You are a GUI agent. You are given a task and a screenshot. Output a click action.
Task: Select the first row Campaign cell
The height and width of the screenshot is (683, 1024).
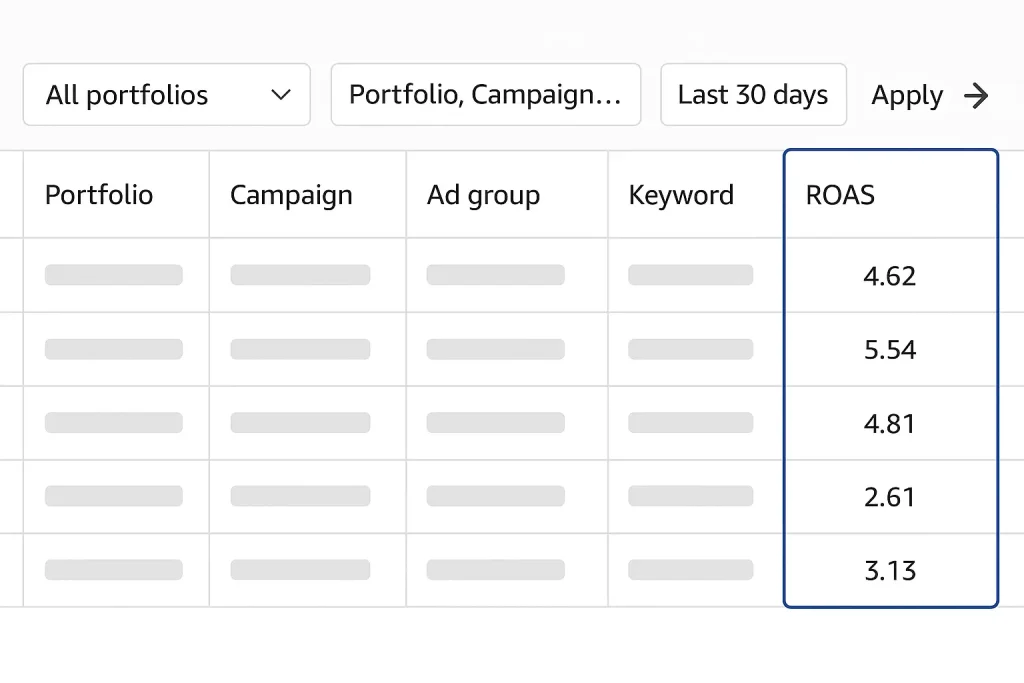pyautogui.click(x=300, y=275)
